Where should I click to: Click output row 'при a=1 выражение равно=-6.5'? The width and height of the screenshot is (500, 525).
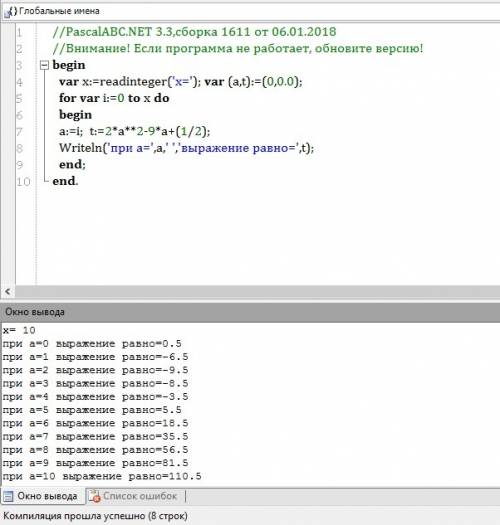pos(95,357)
